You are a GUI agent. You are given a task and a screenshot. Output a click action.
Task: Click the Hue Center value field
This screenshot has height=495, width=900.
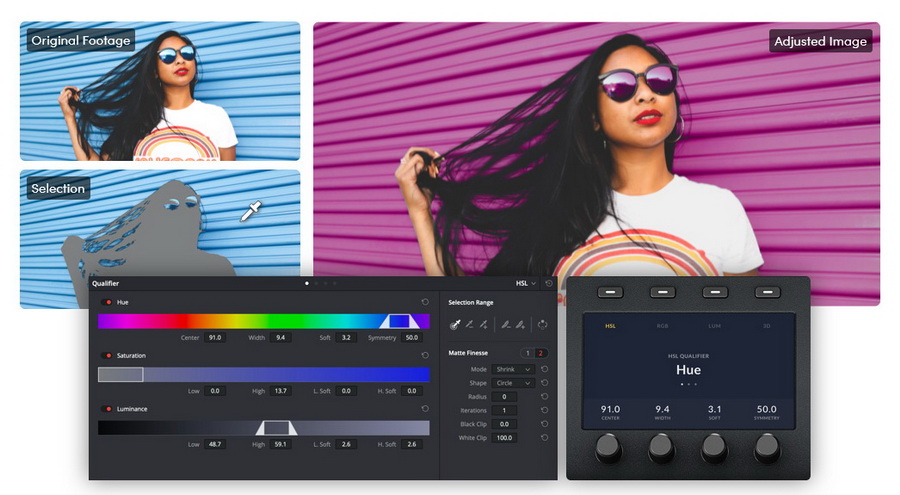[x=215, y=338]
